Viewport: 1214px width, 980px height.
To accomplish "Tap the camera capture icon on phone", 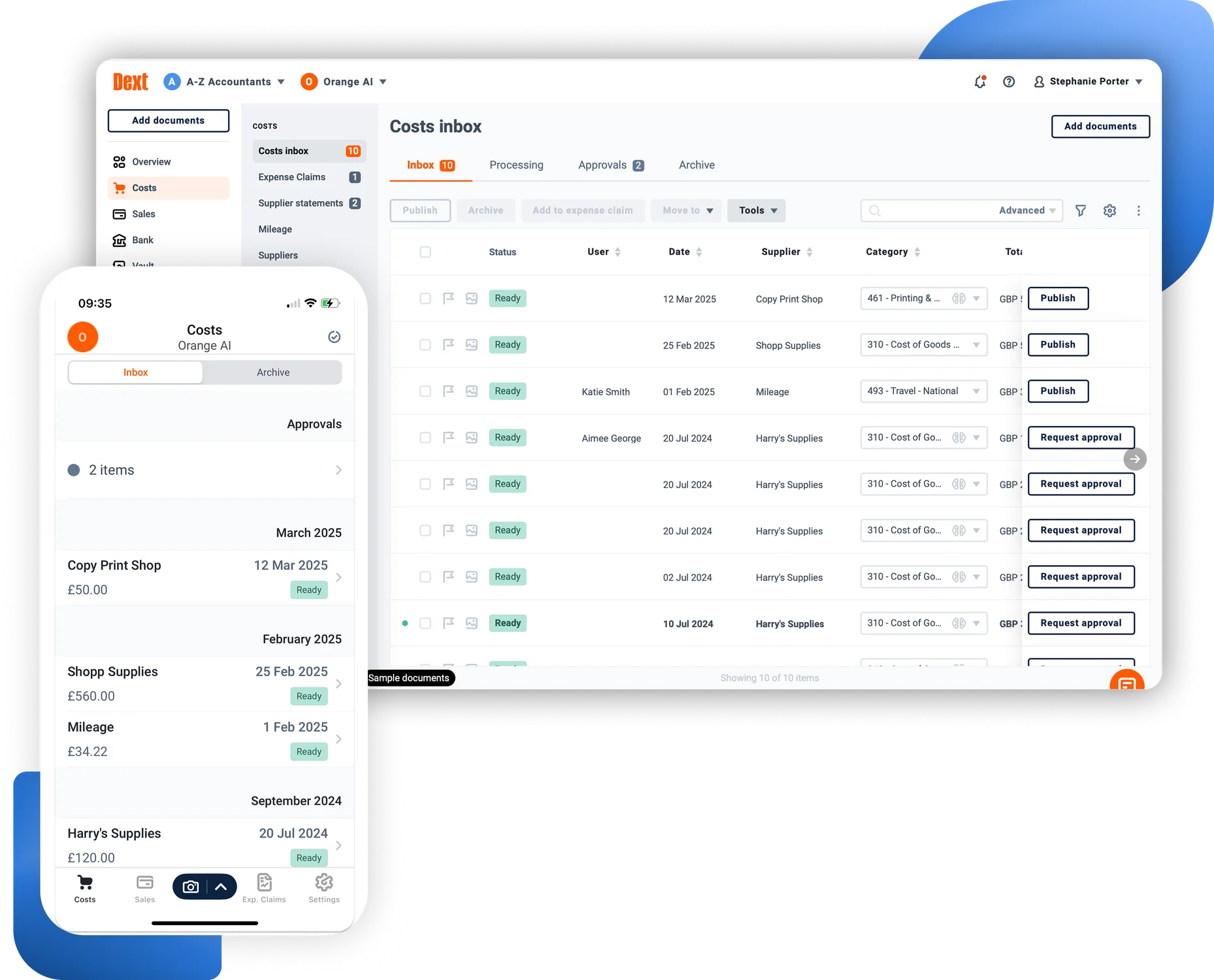I will [190, 887].
